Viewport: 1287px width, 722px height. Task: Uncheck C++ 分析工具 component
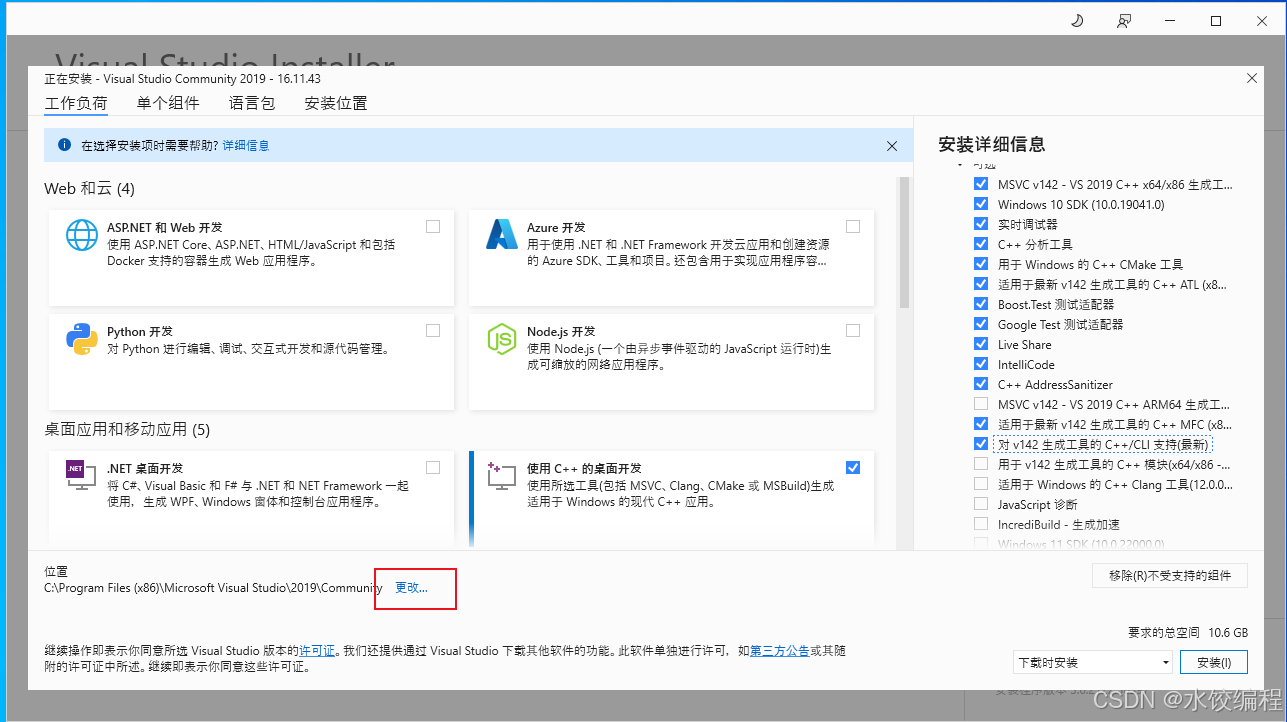click(980, 244)
